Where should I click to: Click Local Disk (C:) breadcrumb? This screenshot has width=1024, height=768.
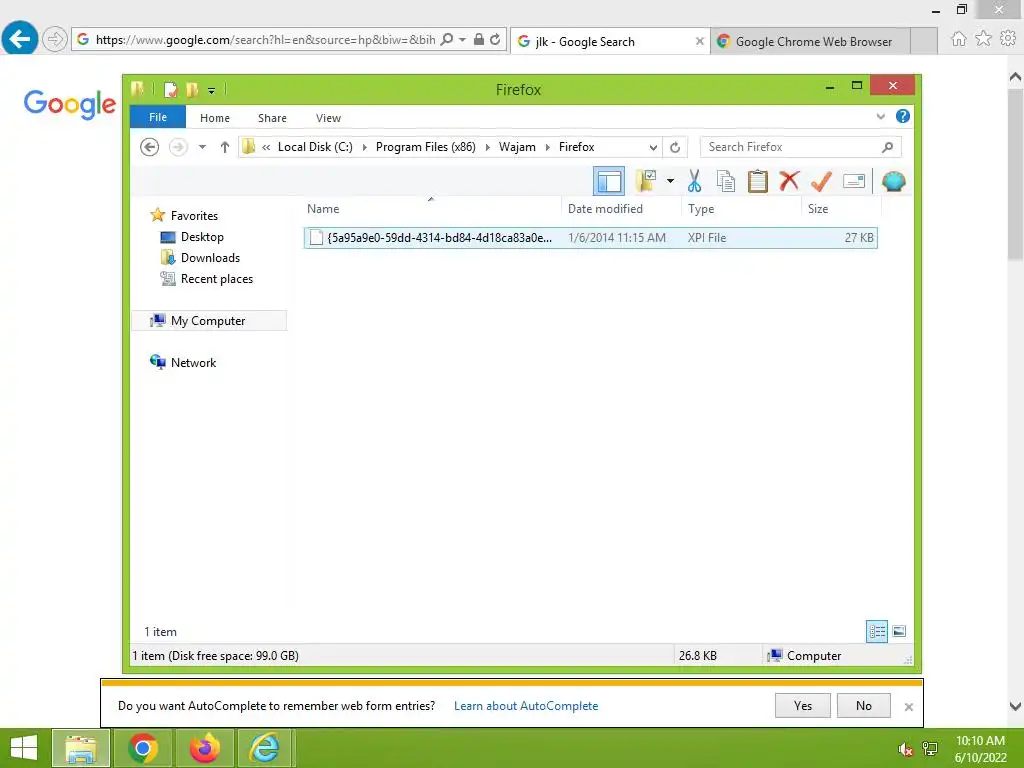[315, 147]
